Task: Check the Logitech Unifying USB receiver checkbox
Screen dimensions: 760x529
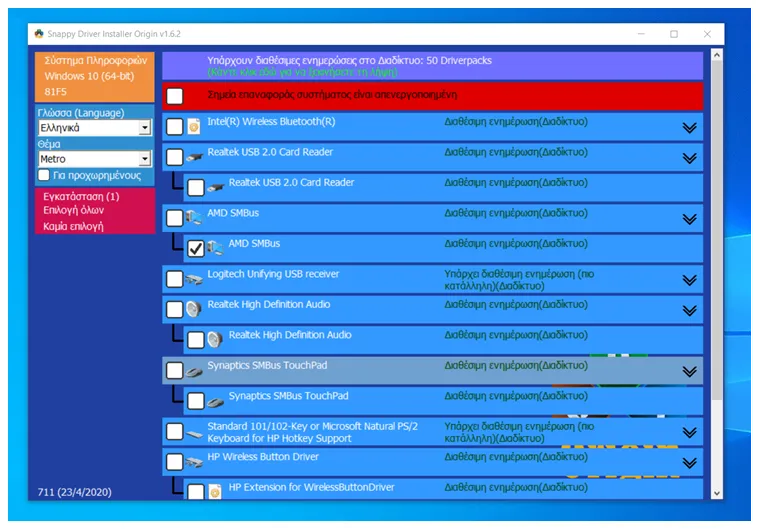Action: (174, 279)
